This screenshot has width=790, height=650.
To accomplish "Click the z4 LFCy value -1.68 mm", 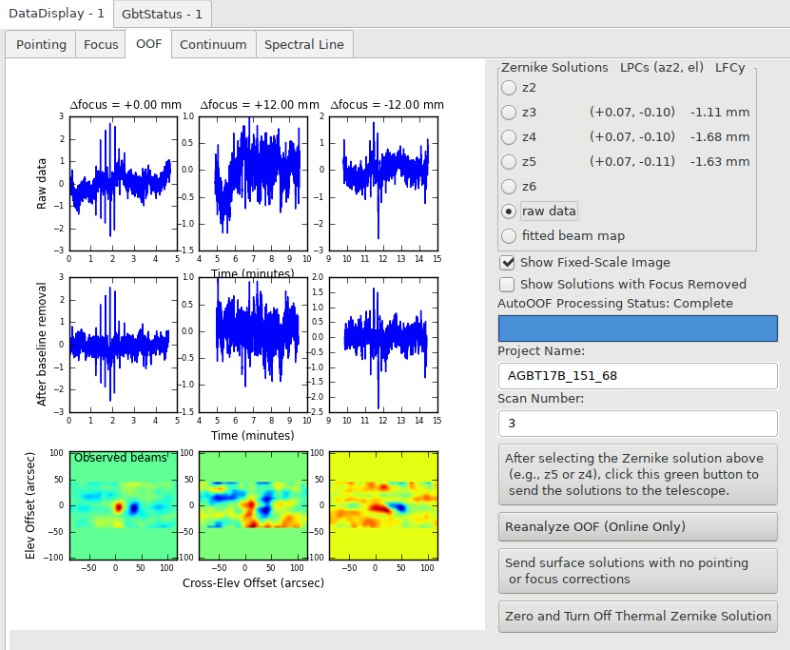I will [x=719, y=137].
